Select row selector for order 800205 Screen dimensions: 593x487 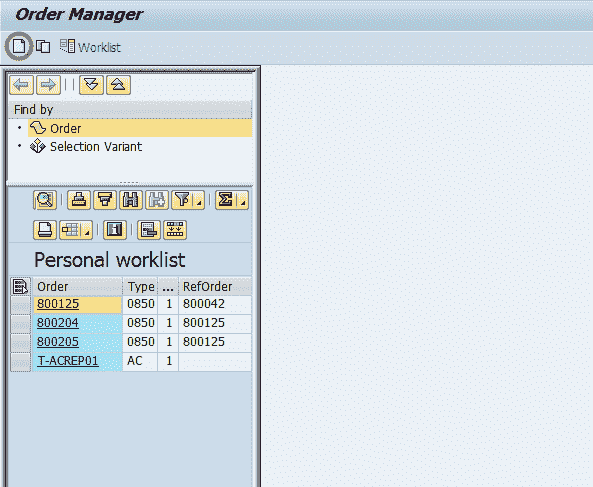tap(20, 343)
